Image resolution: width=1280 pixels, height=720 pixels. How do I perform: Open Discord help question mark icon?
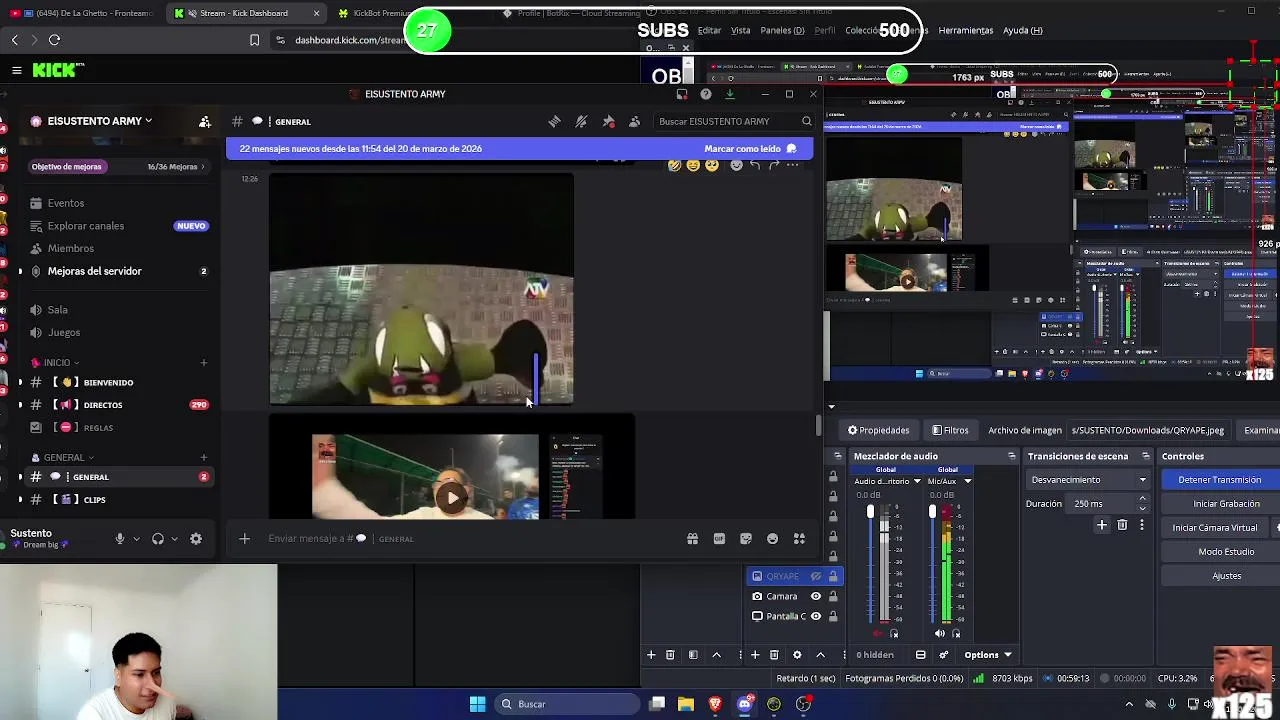click(706, 94)
